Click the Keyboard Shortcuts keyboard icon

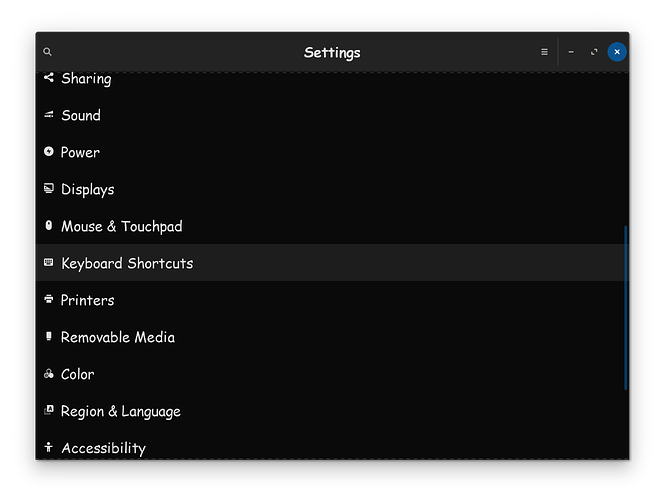pyautogui.click(x=49, y=262)
